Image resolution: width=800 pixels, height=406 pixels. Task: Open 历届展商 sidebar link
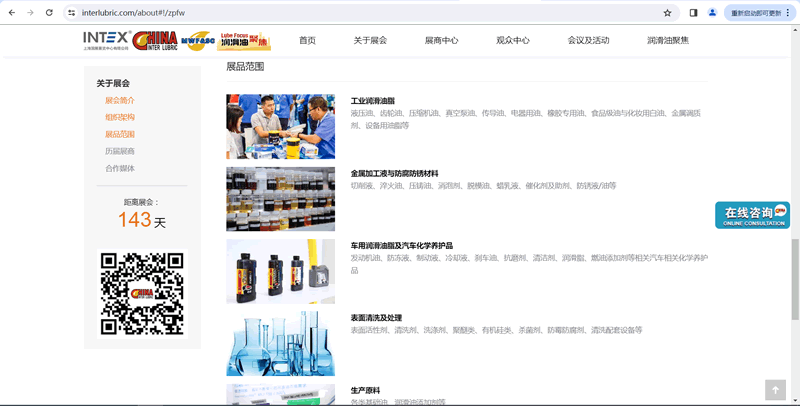coord(120,152)
